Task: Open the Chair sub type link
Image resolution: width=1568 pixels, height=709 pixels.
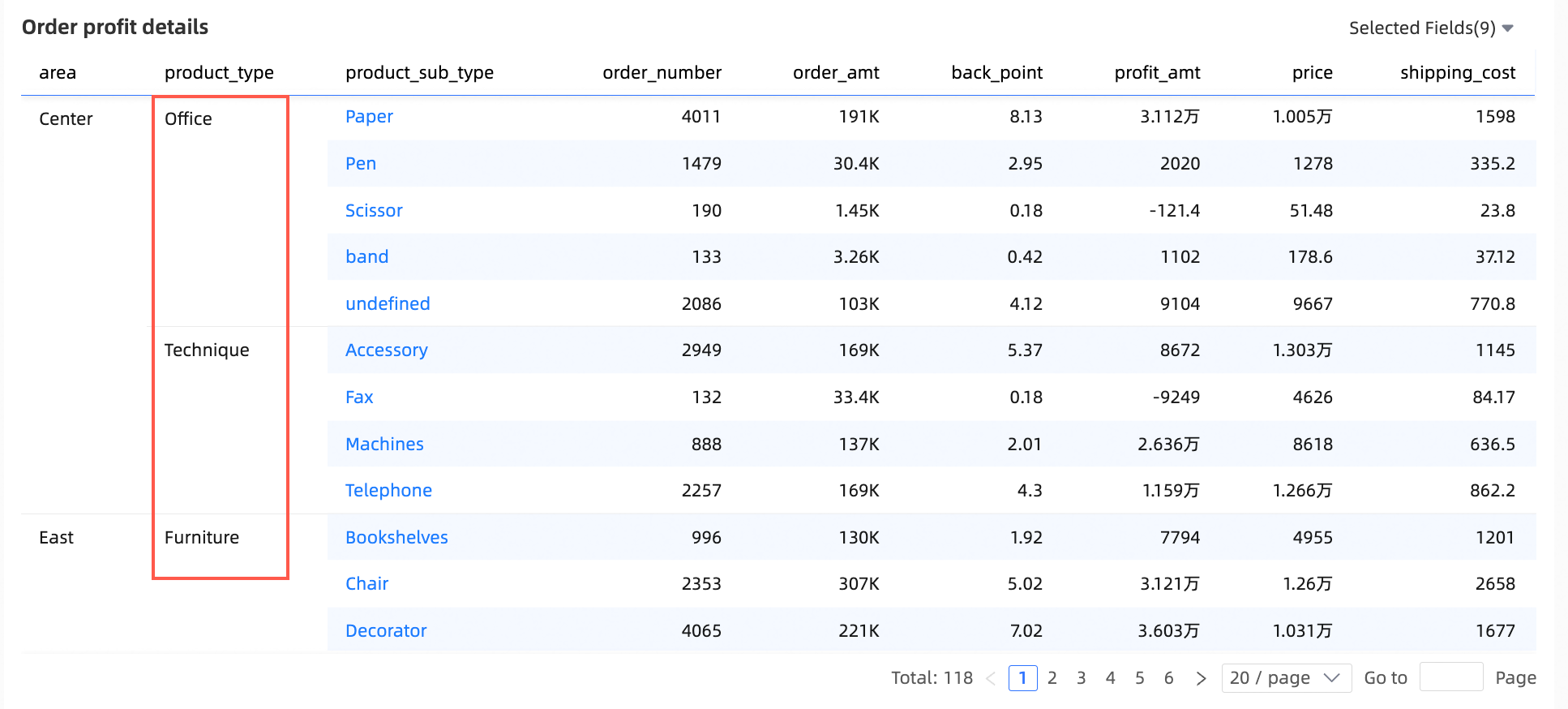Action: [x=366, y=583]
